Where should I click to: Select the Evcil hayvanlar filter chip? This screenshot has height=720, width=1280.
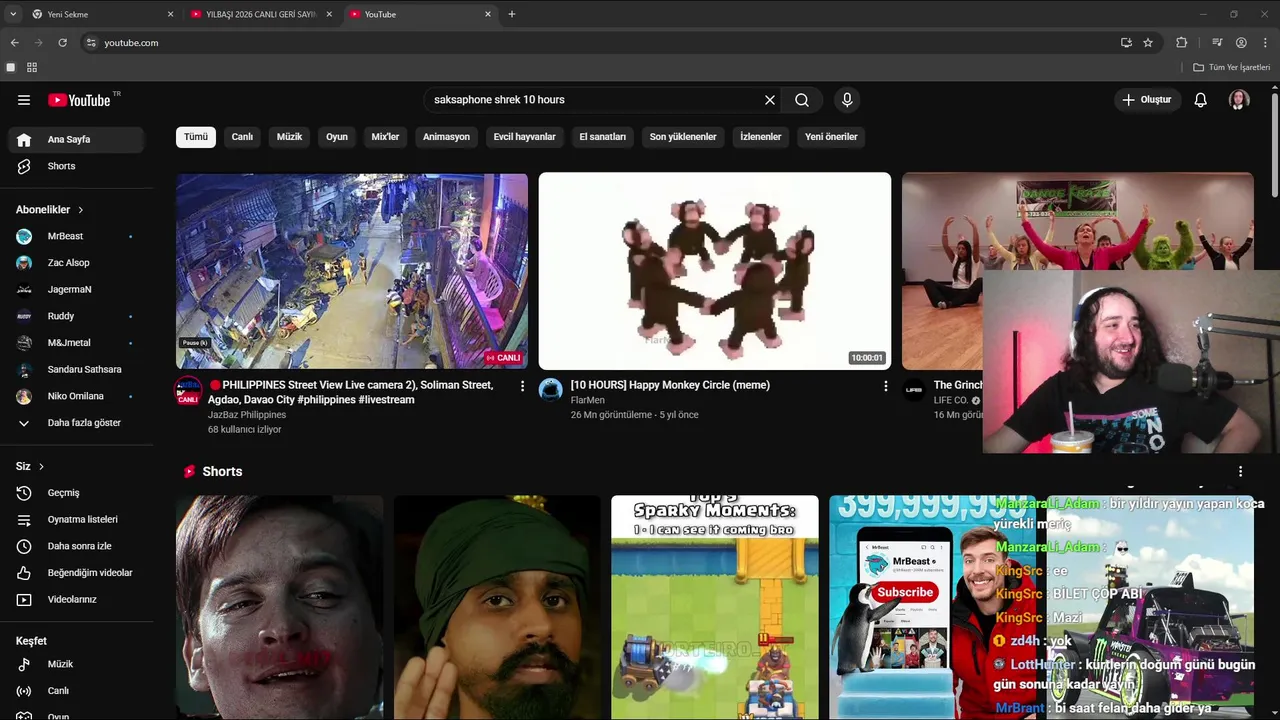point(524,137)
